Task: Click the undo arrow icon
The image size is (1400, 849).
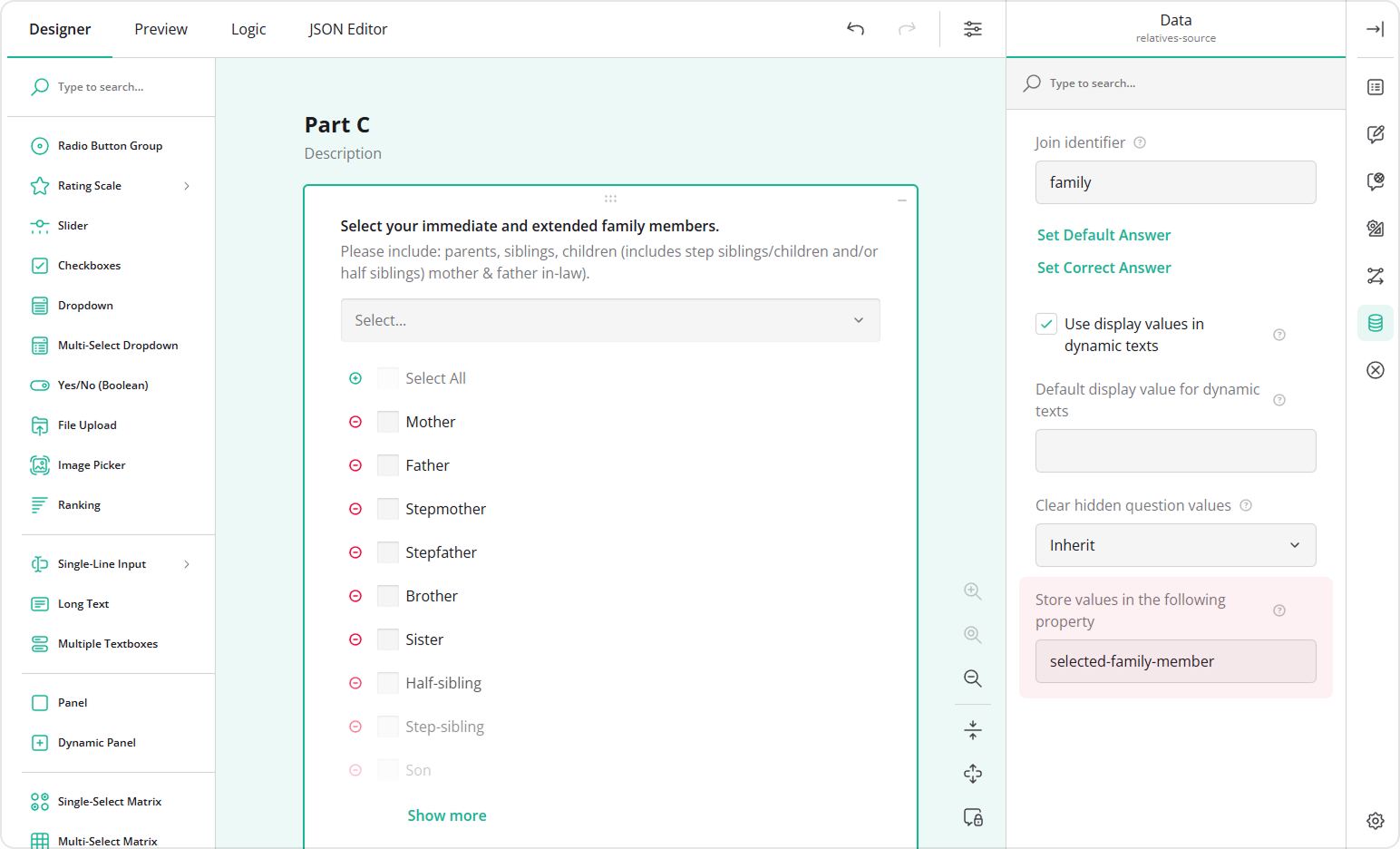Action: [855, 29]
